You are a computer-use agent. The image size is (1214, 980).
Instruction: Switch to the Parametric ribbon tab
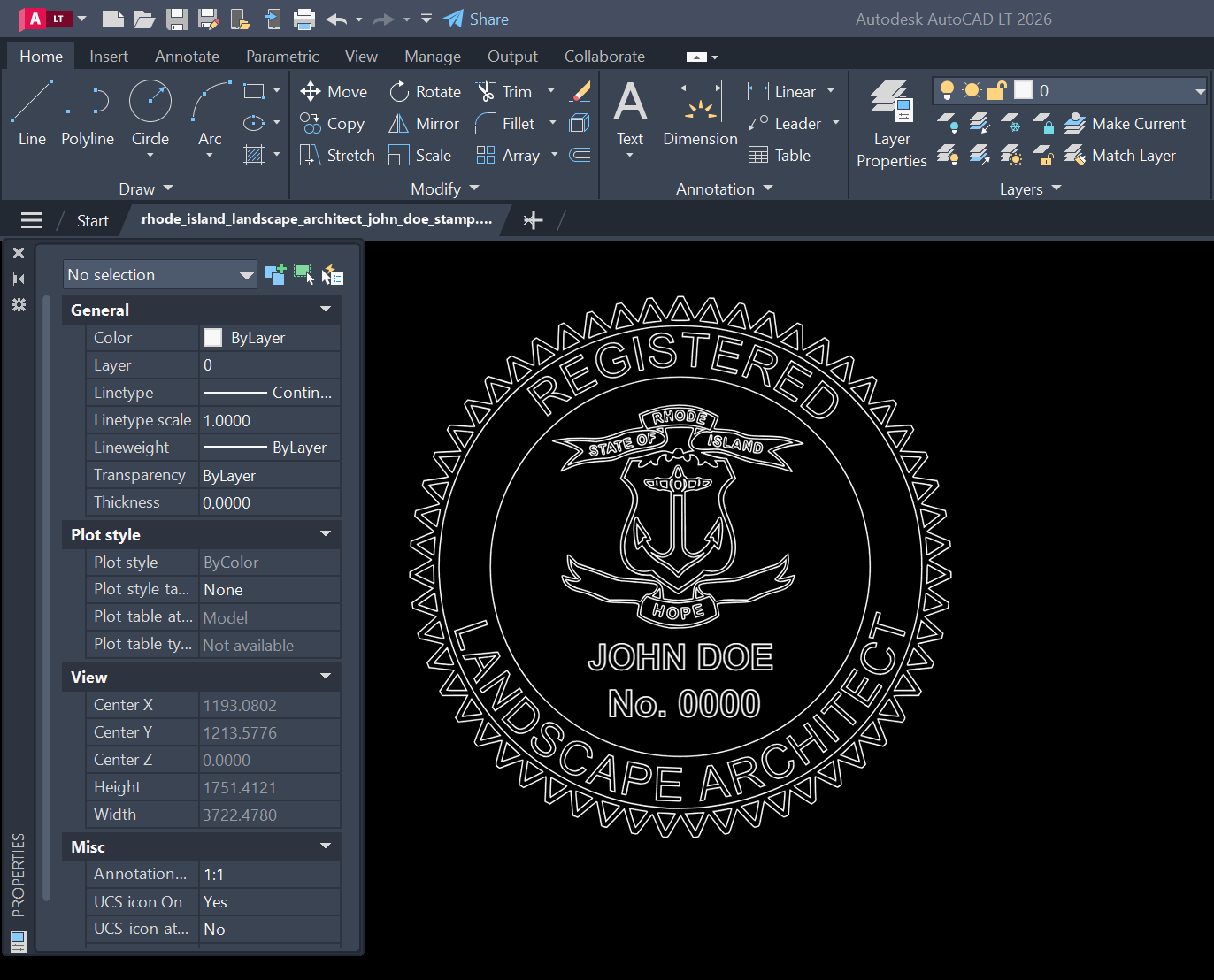pos(282,56)
